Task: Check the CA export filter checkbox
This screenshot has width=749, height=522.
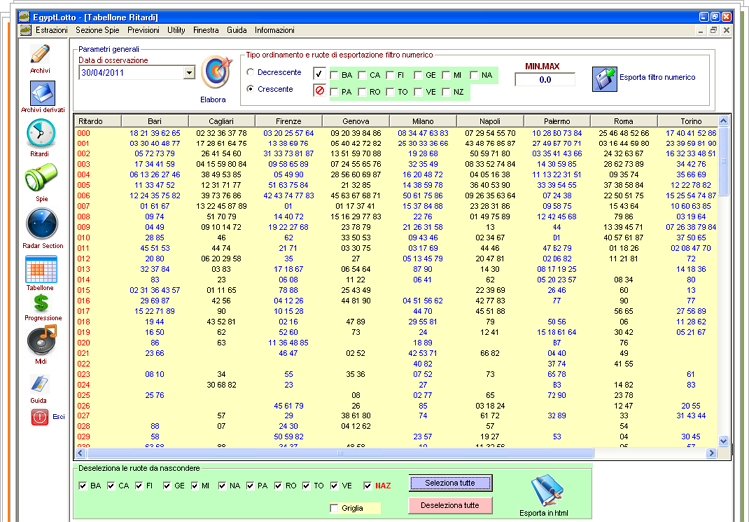Action: (x=362, y=75)
